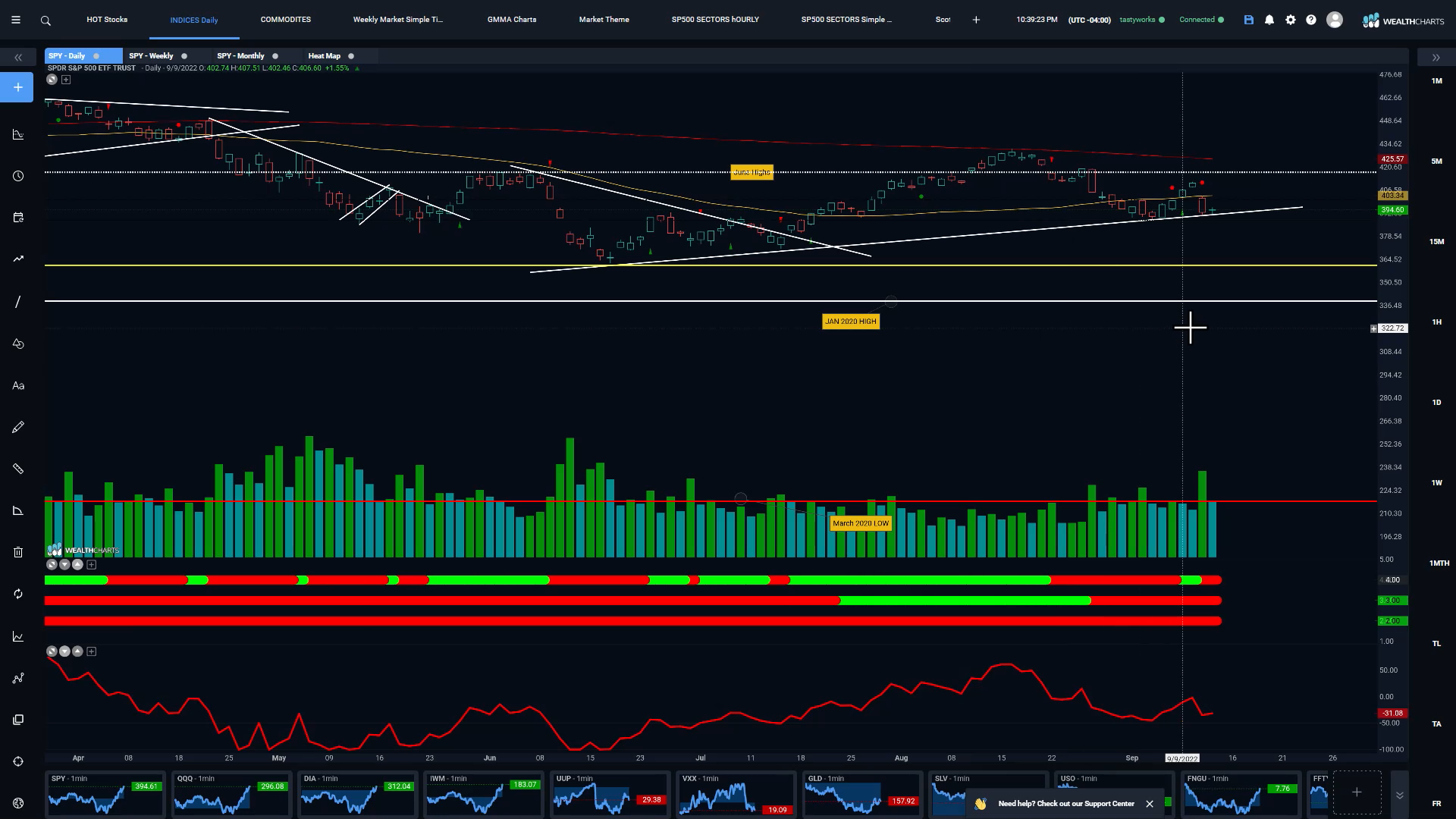1456x819 pixels.
Task: Toggle the SPY - Weekly tab status dot
Action: pyautogui.click(x=184, y=56)
